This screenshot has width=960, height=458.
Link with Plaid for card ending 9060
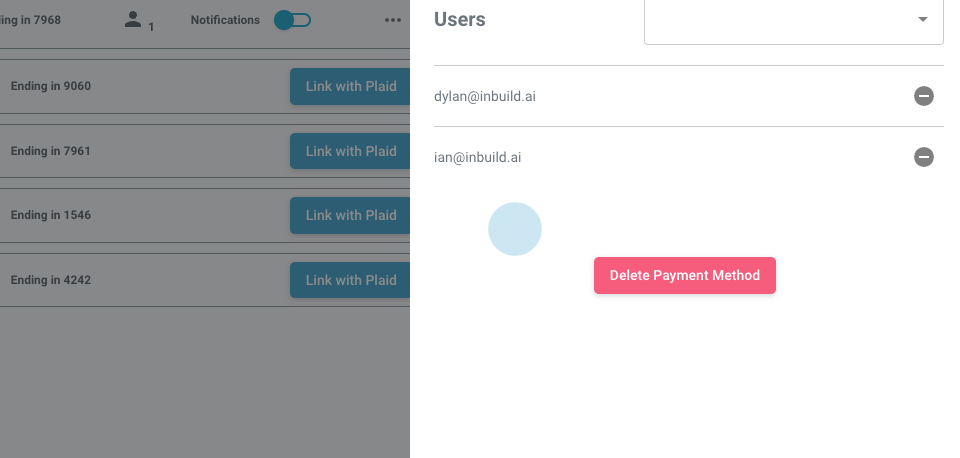point(350,86)
